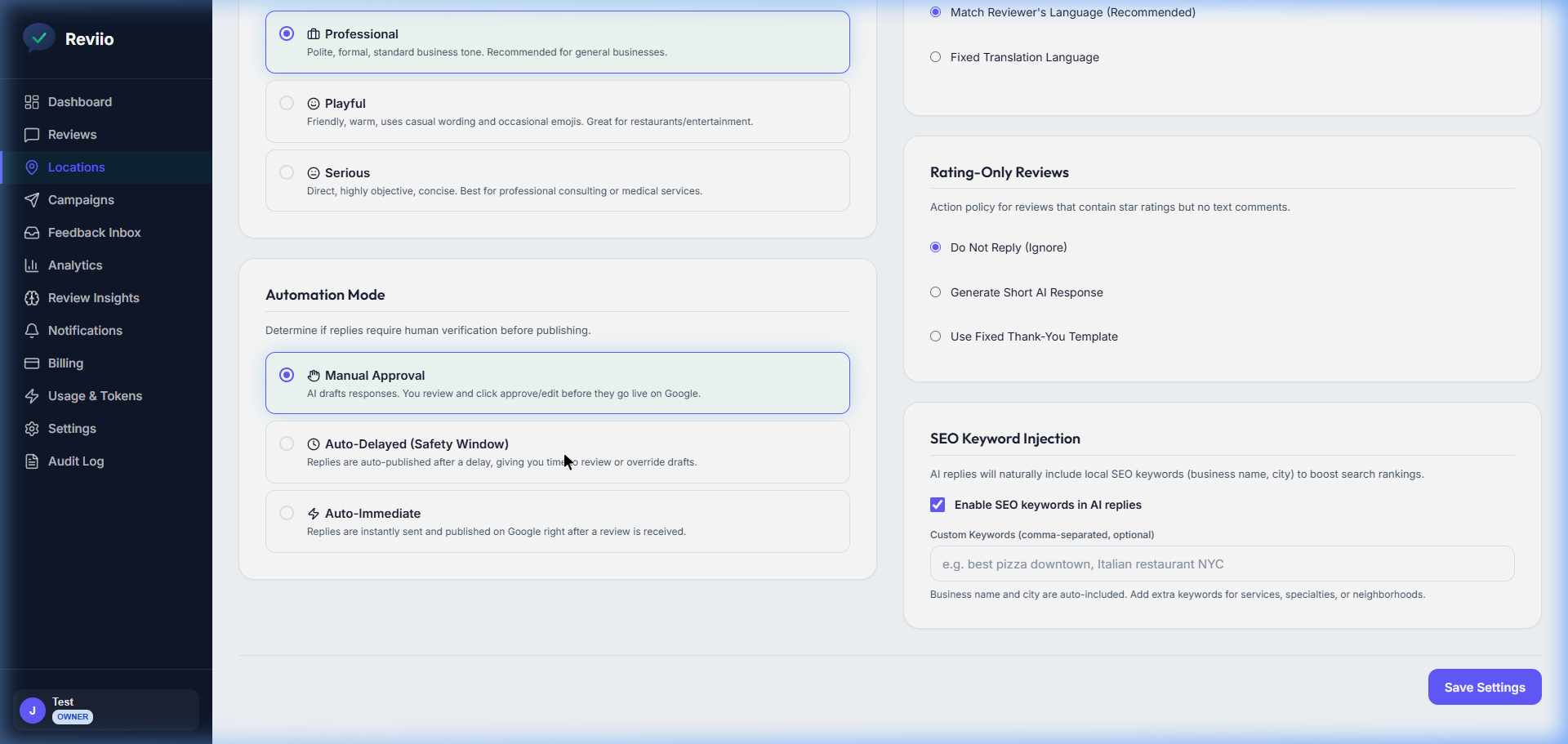Click the Campaigns paper plane icon
The height and width of the screenshot is (744, 1568).
click(32, 200)
